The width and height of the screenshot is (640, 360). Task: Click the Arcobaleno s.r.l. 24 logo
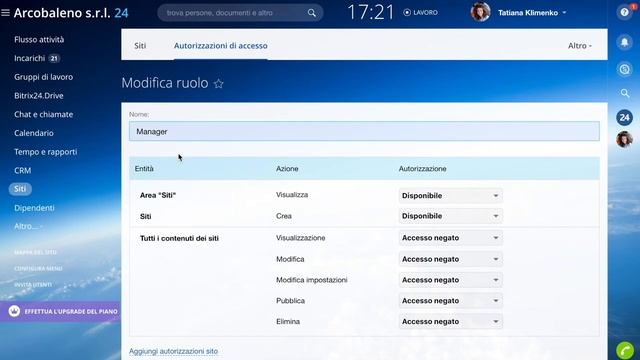coord(71,13)
